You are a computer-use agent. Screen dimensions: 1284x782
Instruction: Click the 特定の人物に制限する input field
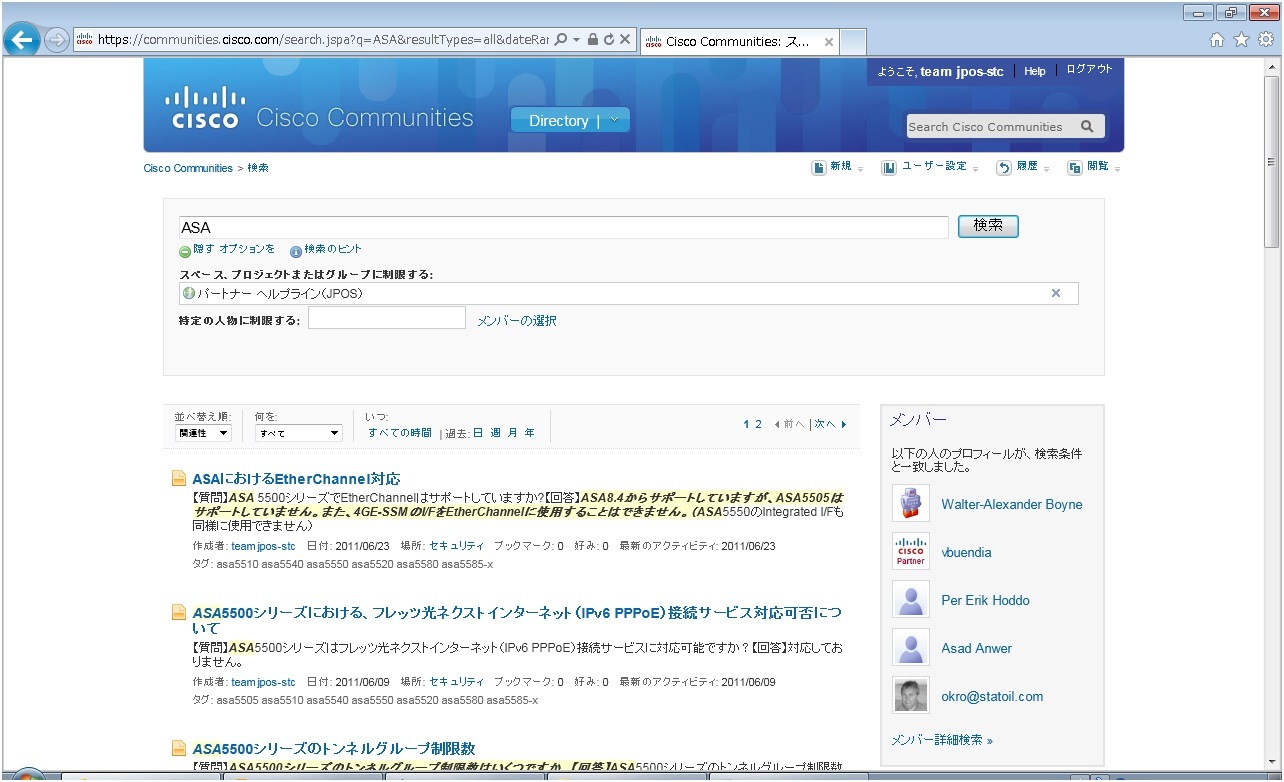[387, 318]
